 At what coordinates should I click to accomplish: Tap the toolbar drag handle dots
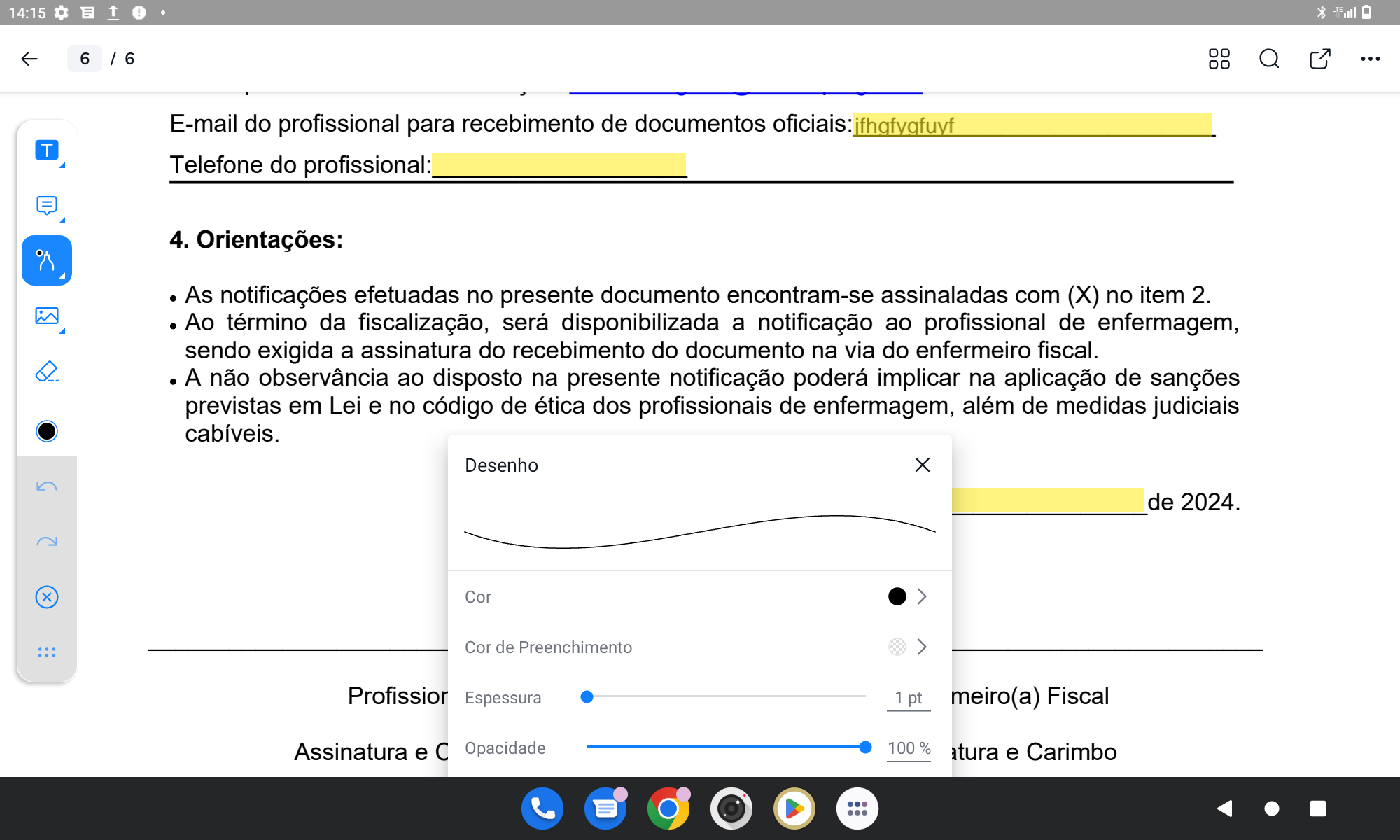[47, 652]
